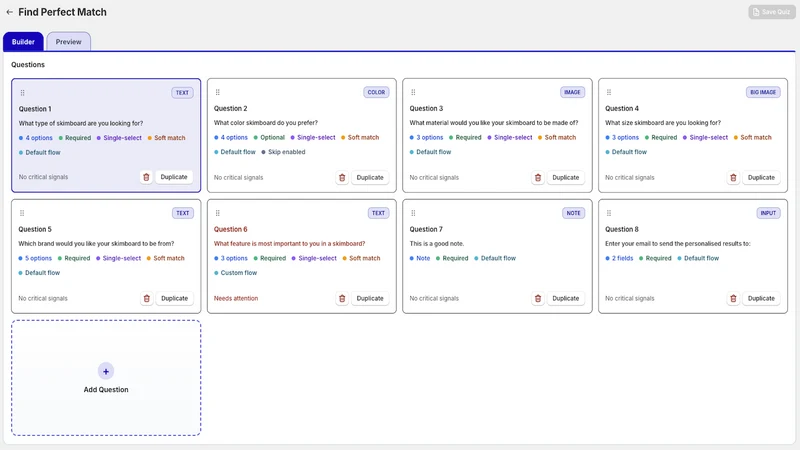Click the Save Quiz button
Viewport: 800px width, 450px height.
tap(771, 12)
